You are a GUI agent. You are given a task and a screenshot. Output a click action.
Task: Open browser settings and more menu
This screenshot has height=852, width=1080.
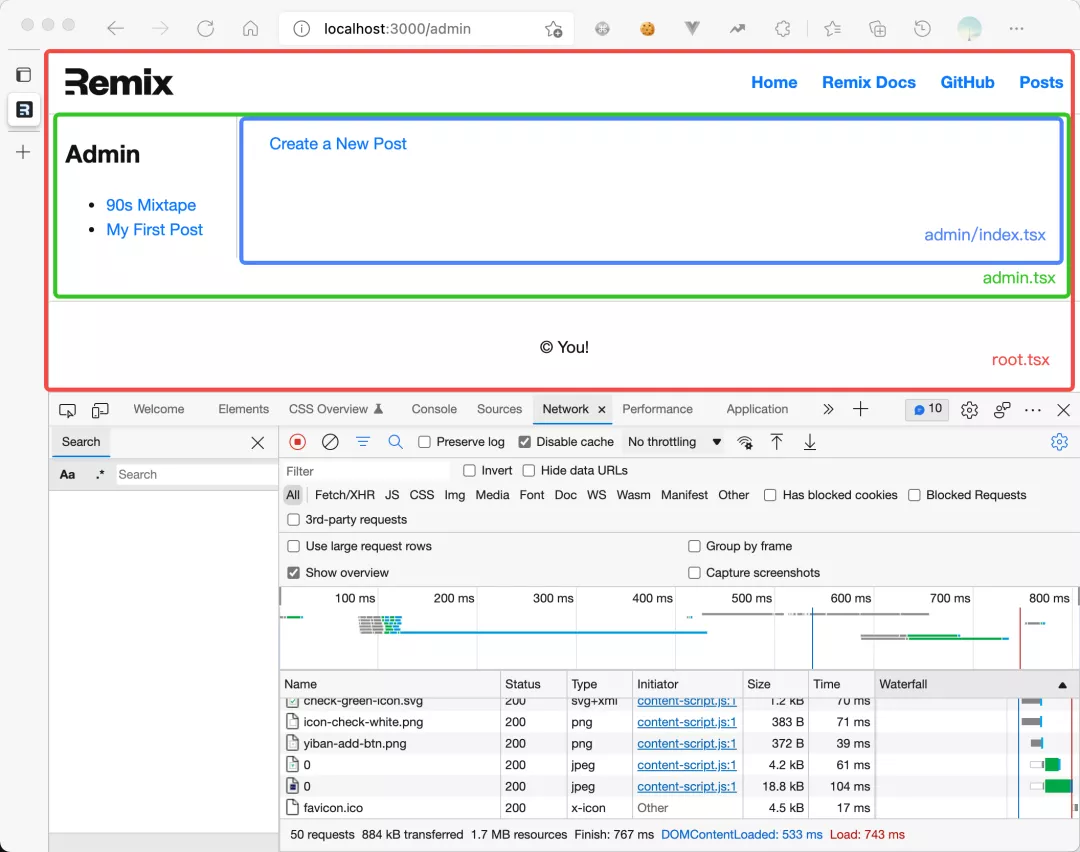click(x=1016, y=28)
